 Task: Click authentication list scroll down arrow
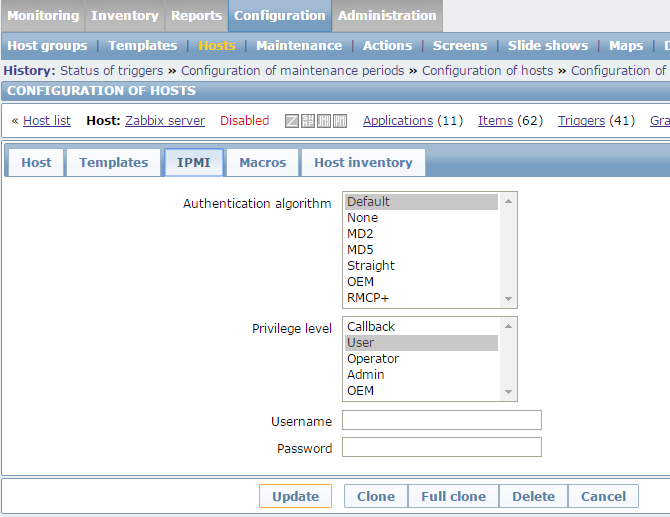click(508, 299)
